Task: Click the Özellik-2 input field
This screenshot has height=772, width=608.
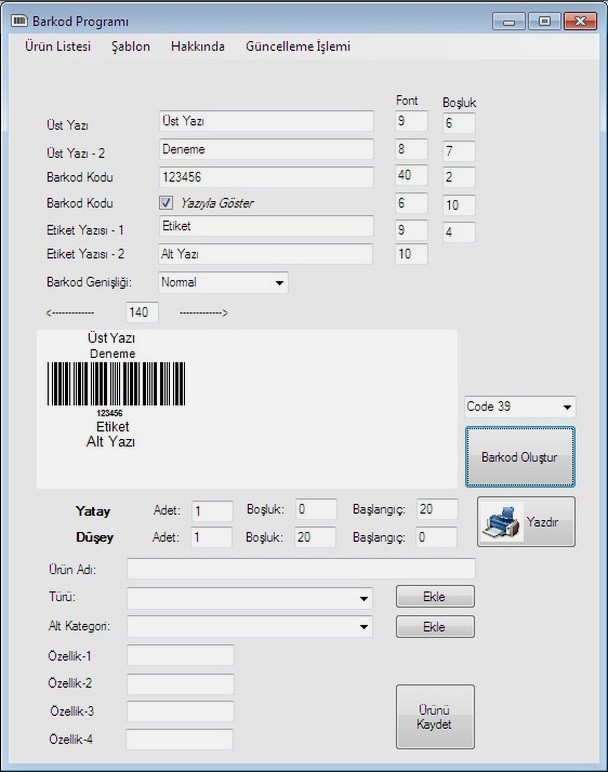Action: click(180, 684)
